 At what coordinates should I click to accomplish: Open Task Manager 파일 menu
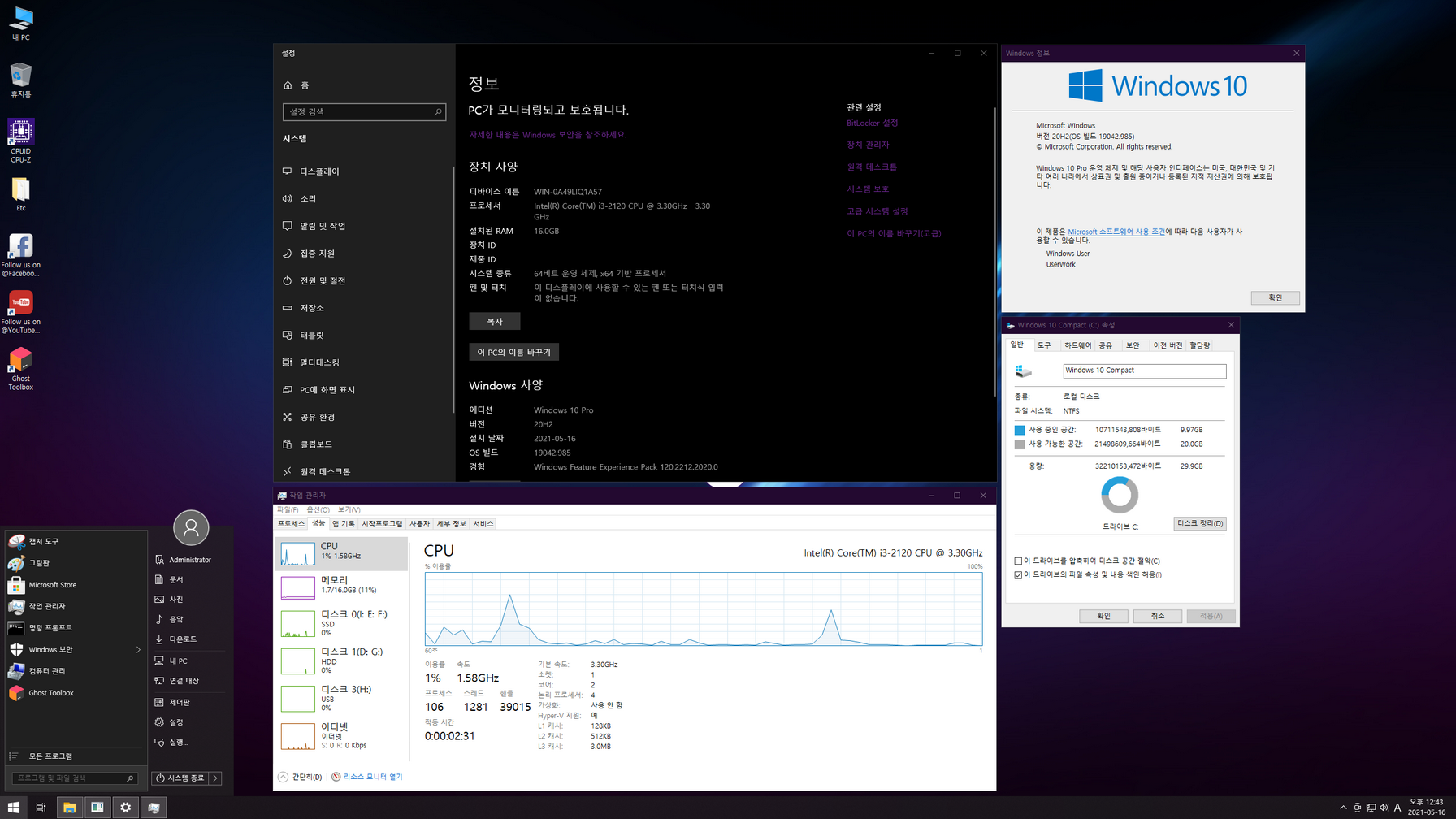(x=287, y=509)
